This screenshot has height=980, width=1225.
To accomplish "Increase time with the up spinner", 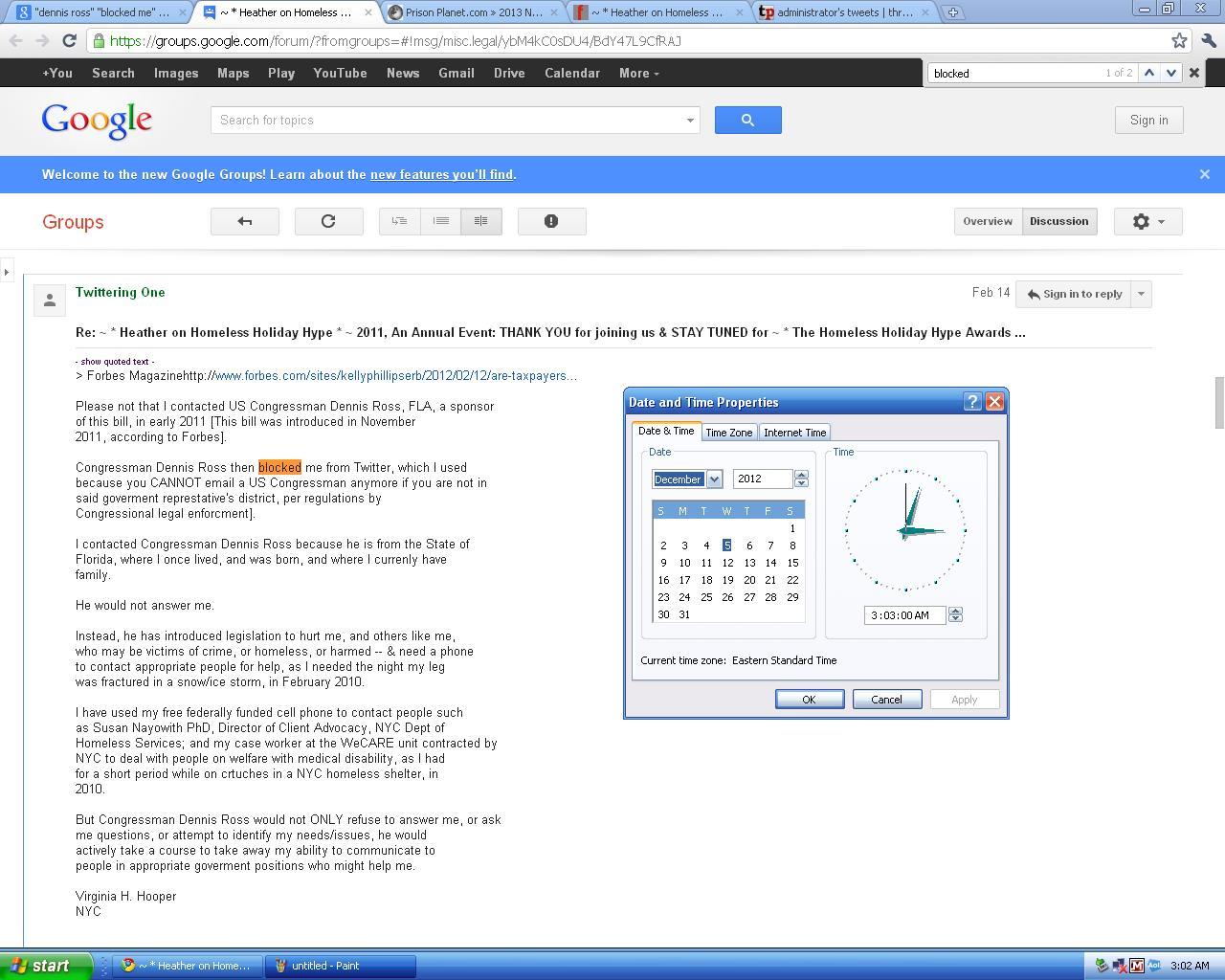I will 955,611.
